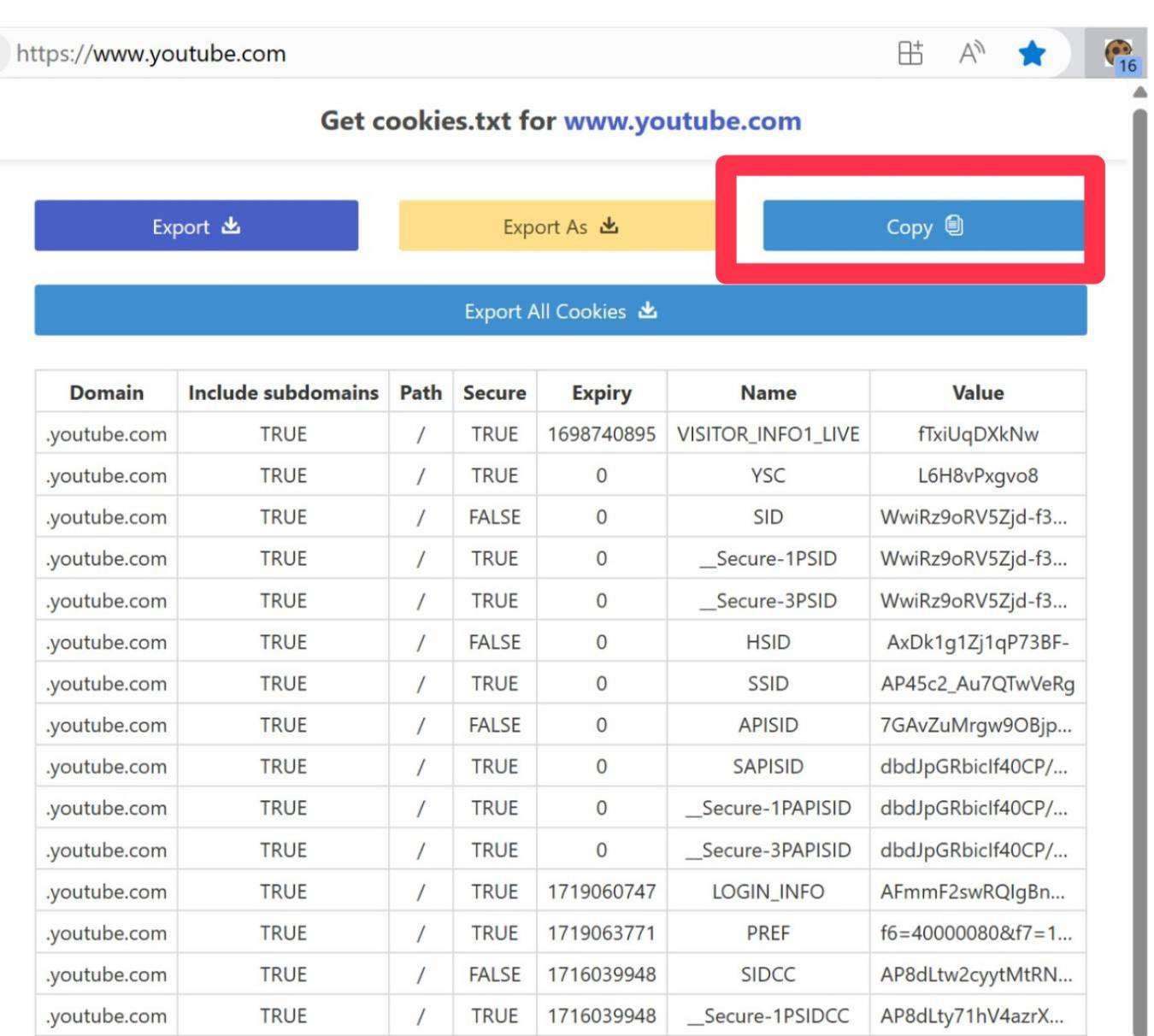Click FALSE in the SIDCC row
1154x1036 pixels.
point(495,974)
